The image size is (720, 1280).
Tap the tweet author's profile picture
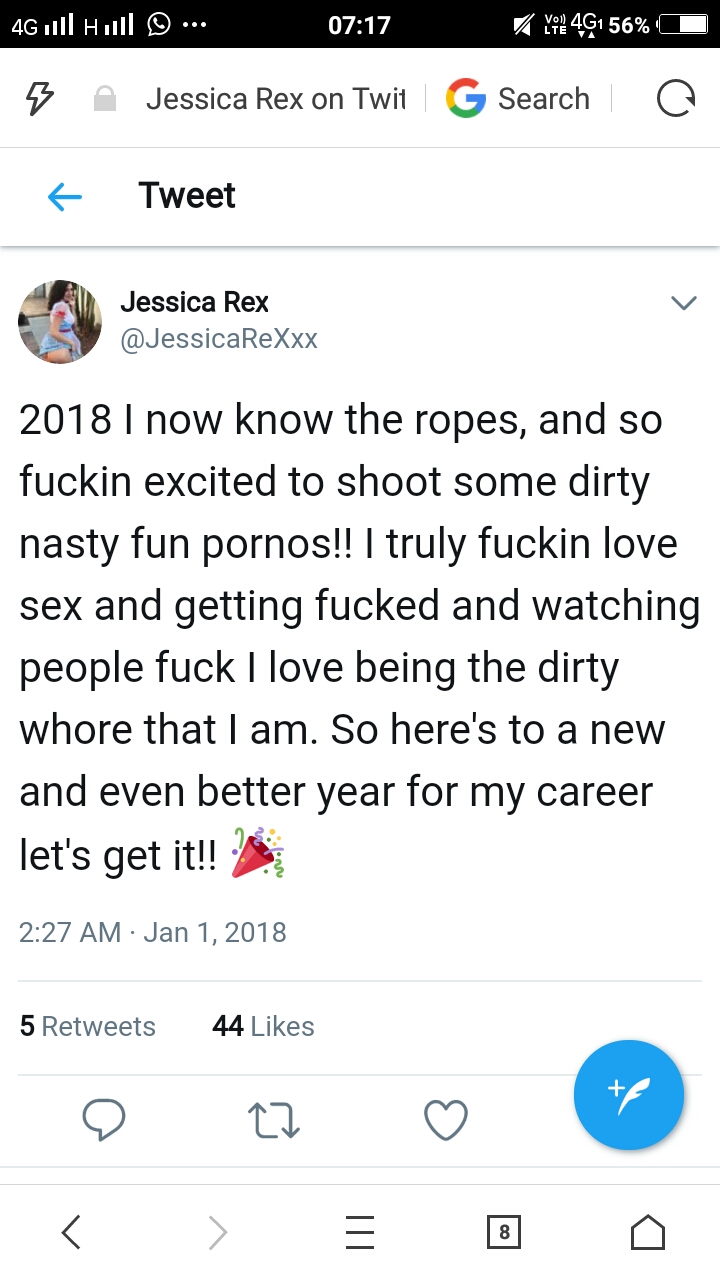pos(60,321)
